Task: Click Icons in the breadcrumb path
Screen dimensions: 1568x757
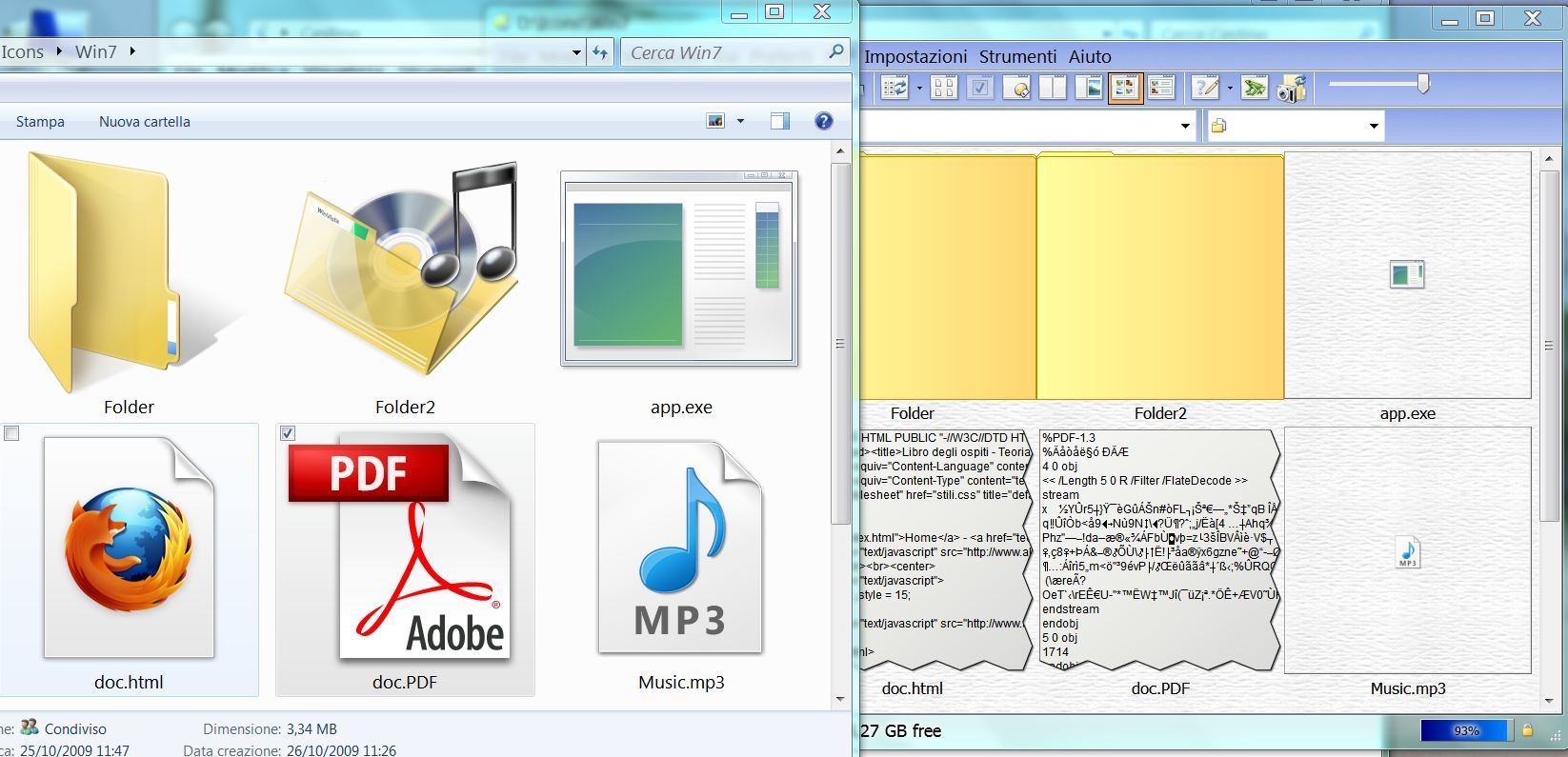Action: (23, 51)
